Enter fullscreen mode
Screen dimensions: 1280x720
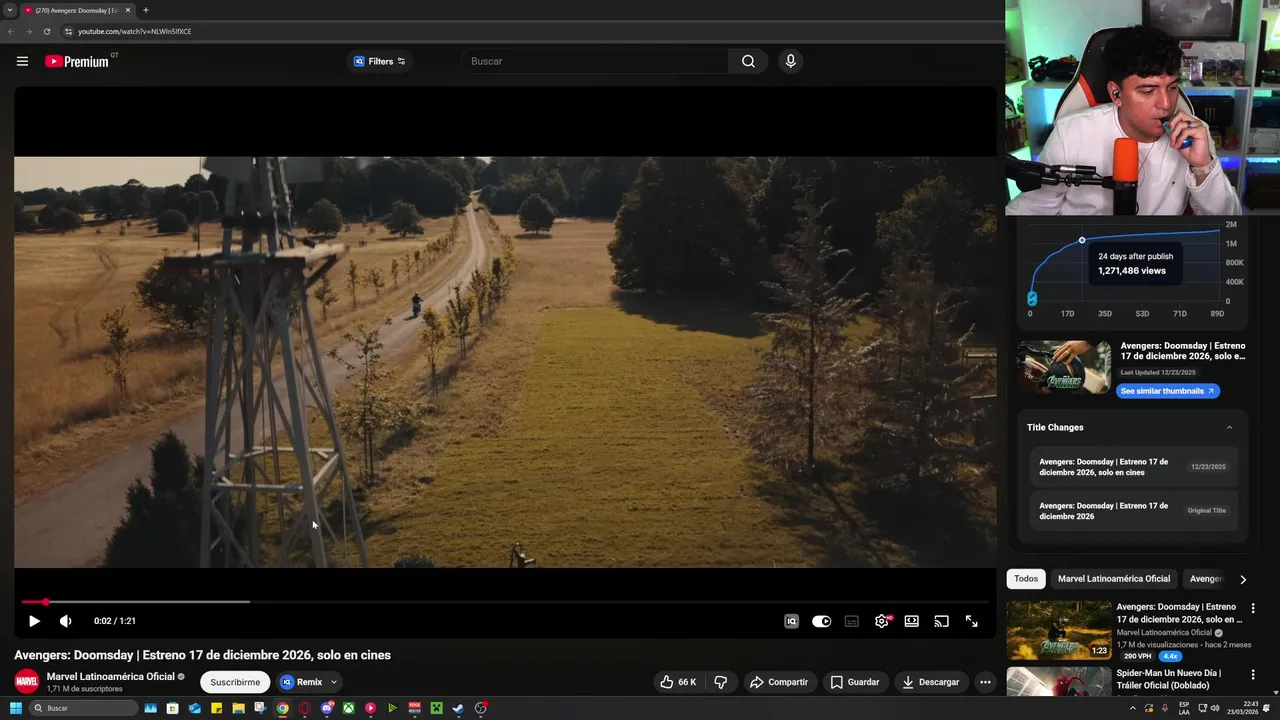point(971,621)
